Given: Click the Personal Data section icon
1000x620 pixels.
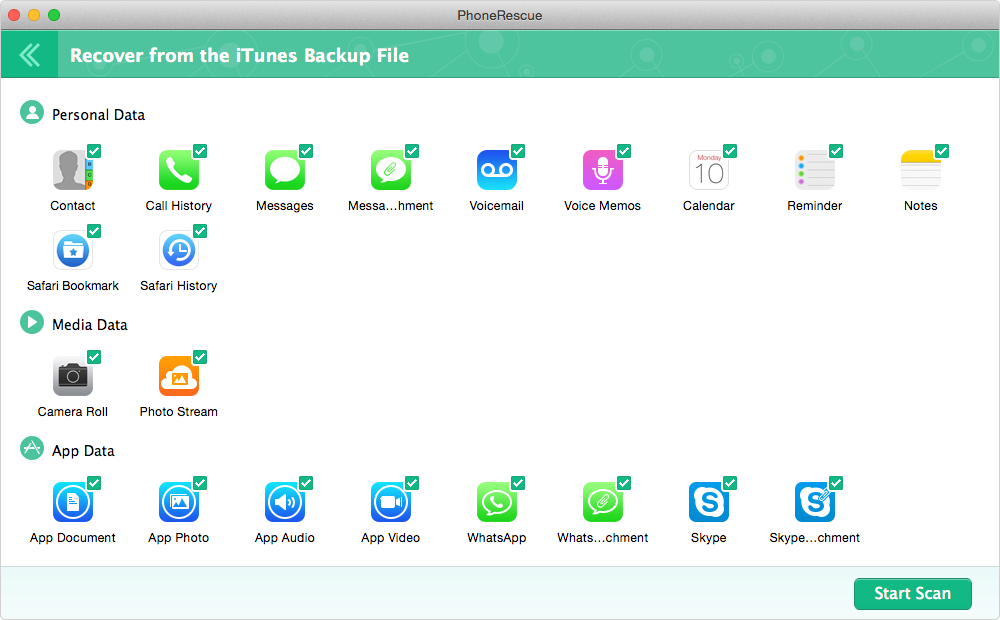Looking at the screenshot, I should (x=32, y=113).
